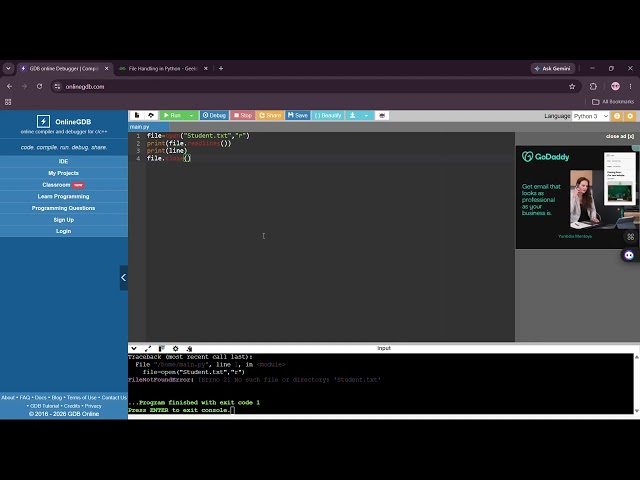
Task: Go back in browser history
Action: point(9,87)
